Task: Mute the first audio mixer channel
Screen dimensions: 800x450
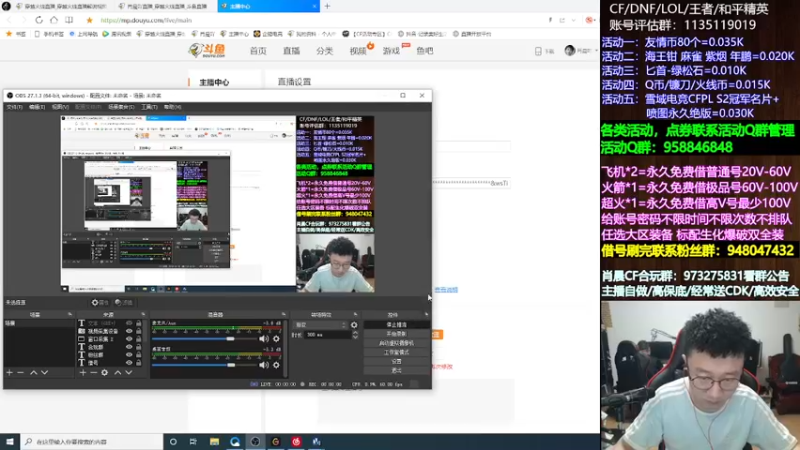Action: click(264, 339)
